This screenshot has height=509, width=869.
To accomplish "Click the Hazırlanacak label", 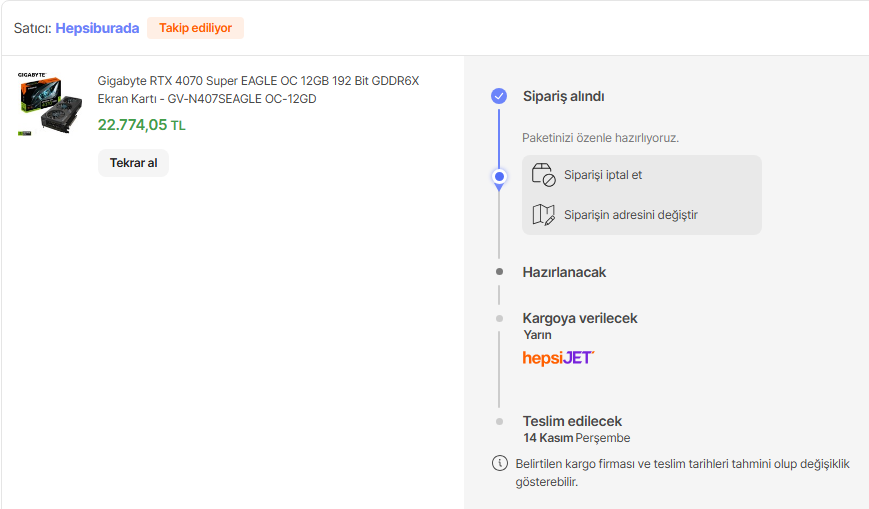I will [564, 272].
